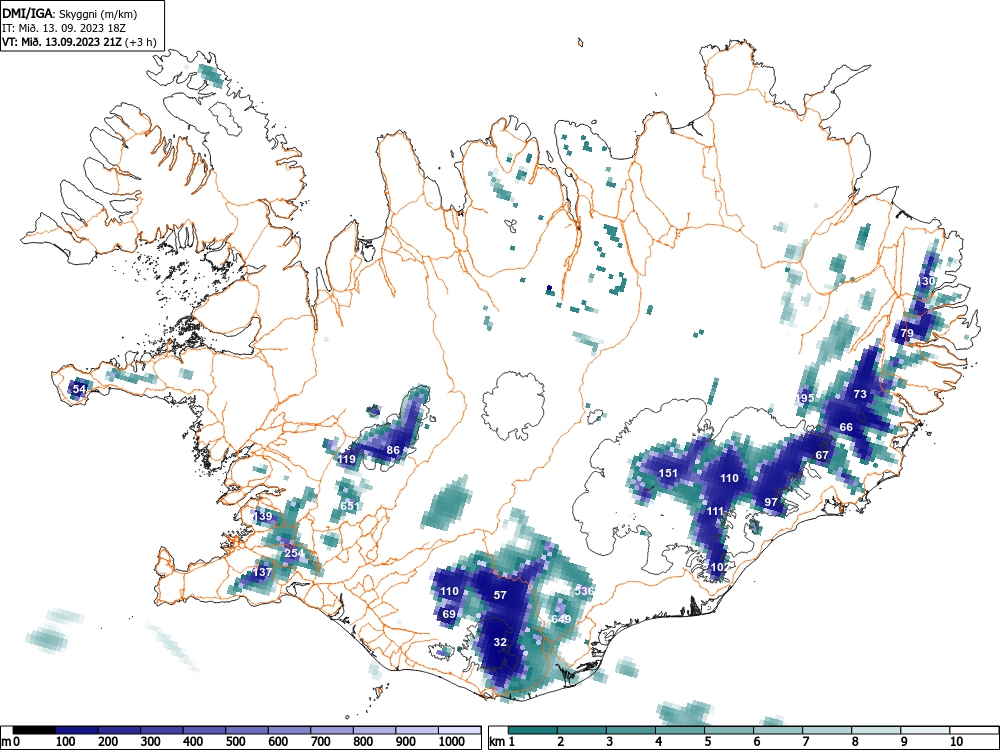Click the visibility value 151 on the map
The width and height of the screenshot is (1000, 750).
[x=668, y=473]
